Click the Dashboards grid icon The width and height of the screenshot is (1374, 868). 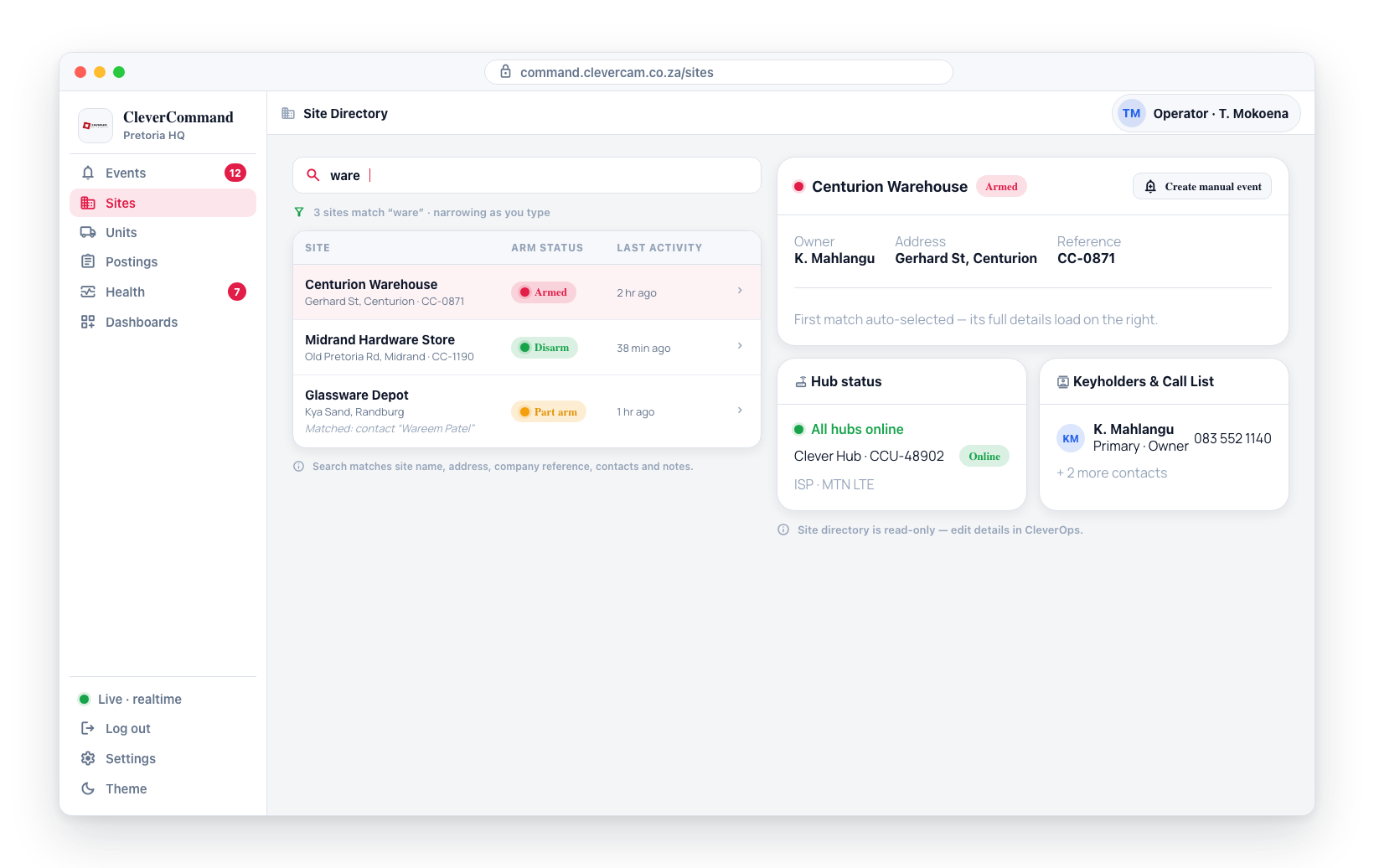88,322
